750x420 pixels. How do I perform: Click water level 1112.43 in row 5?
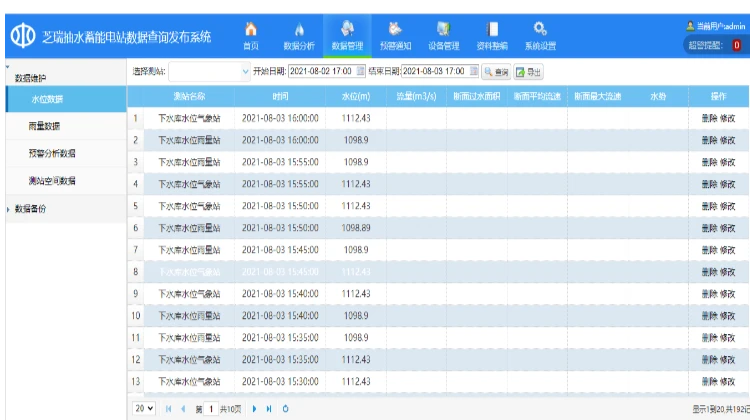tap(356, 206)
